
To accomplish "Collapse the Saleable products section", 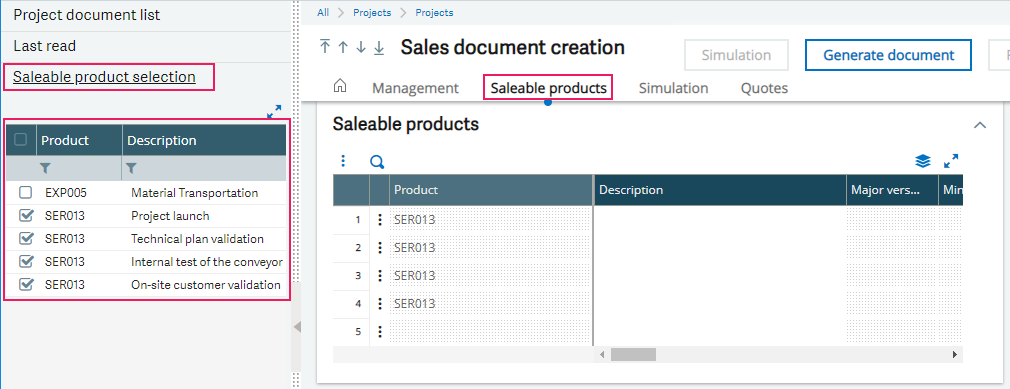I will tap(980, 125).
